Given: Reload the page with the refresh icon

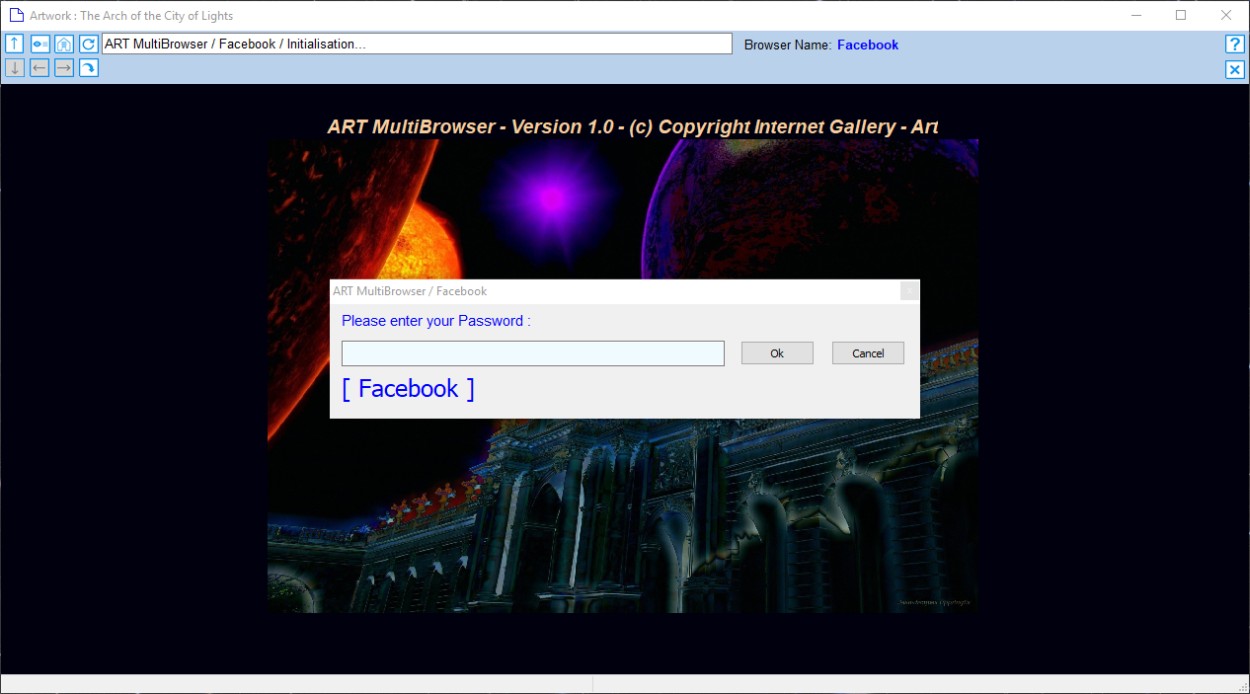Looking at the screenshot, I should pos(89,44).
